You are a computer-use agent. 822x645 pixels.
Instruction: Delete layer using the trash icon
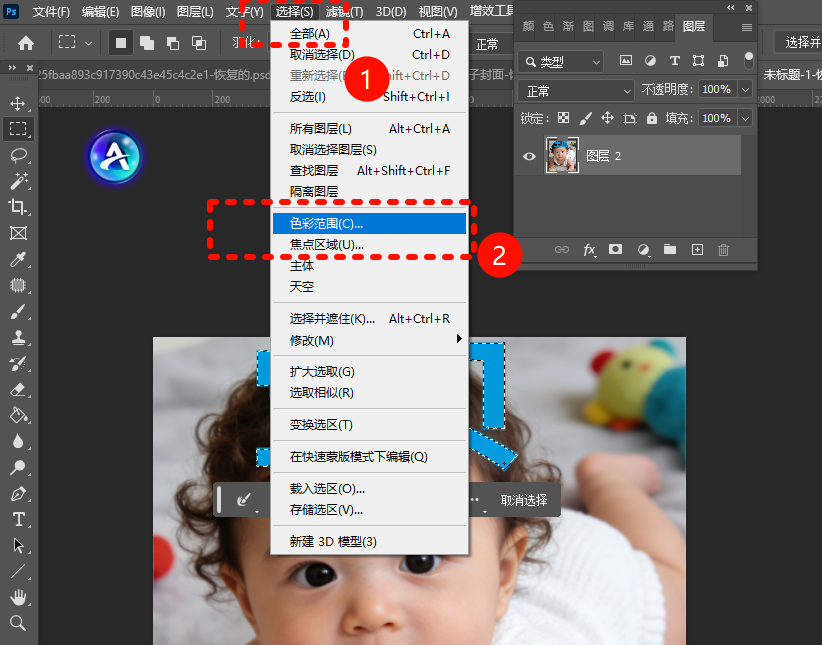point(724,249)
